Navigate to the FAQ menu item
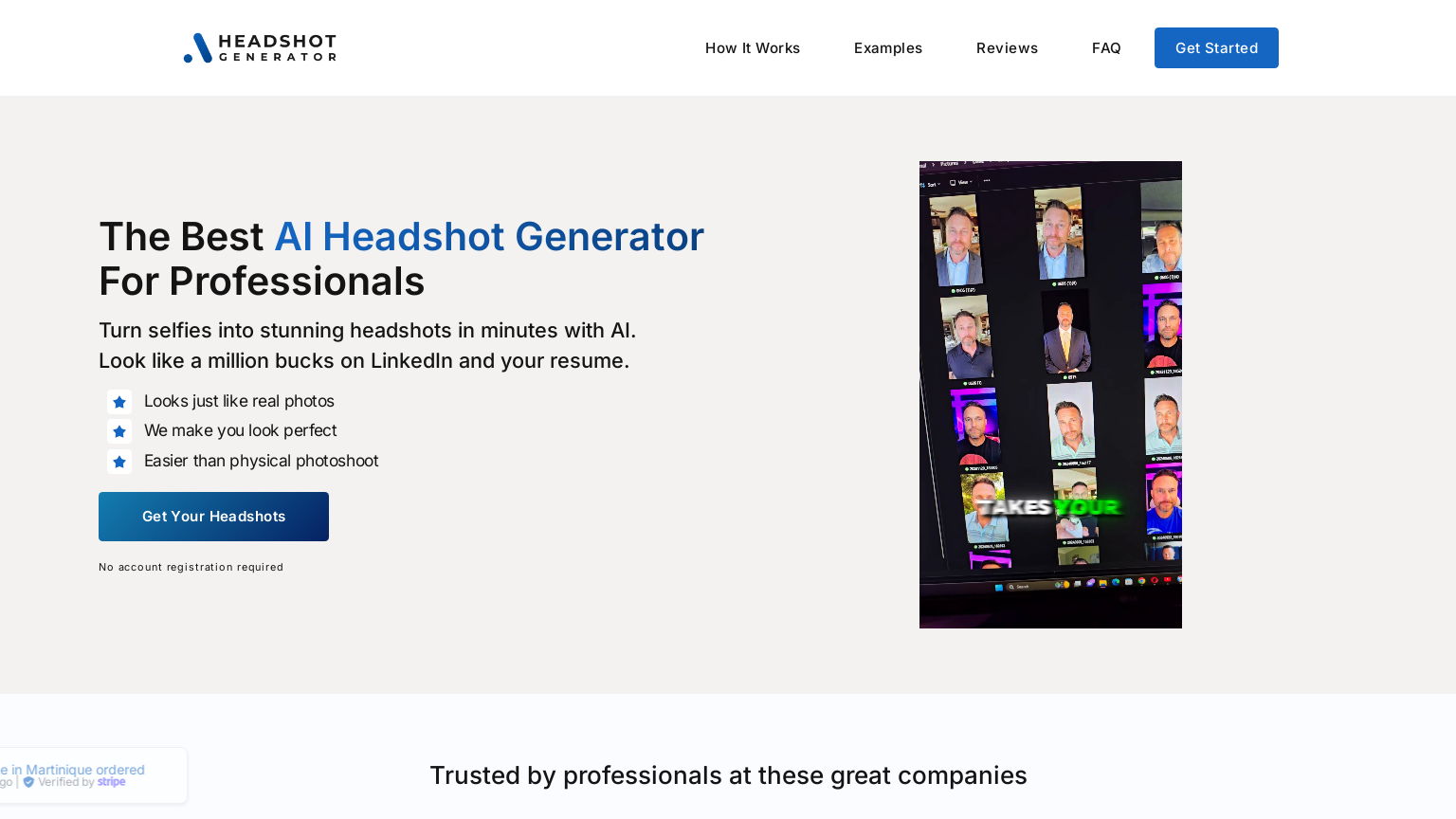Screen dimensions: 1456x819 click(1106, 47)
